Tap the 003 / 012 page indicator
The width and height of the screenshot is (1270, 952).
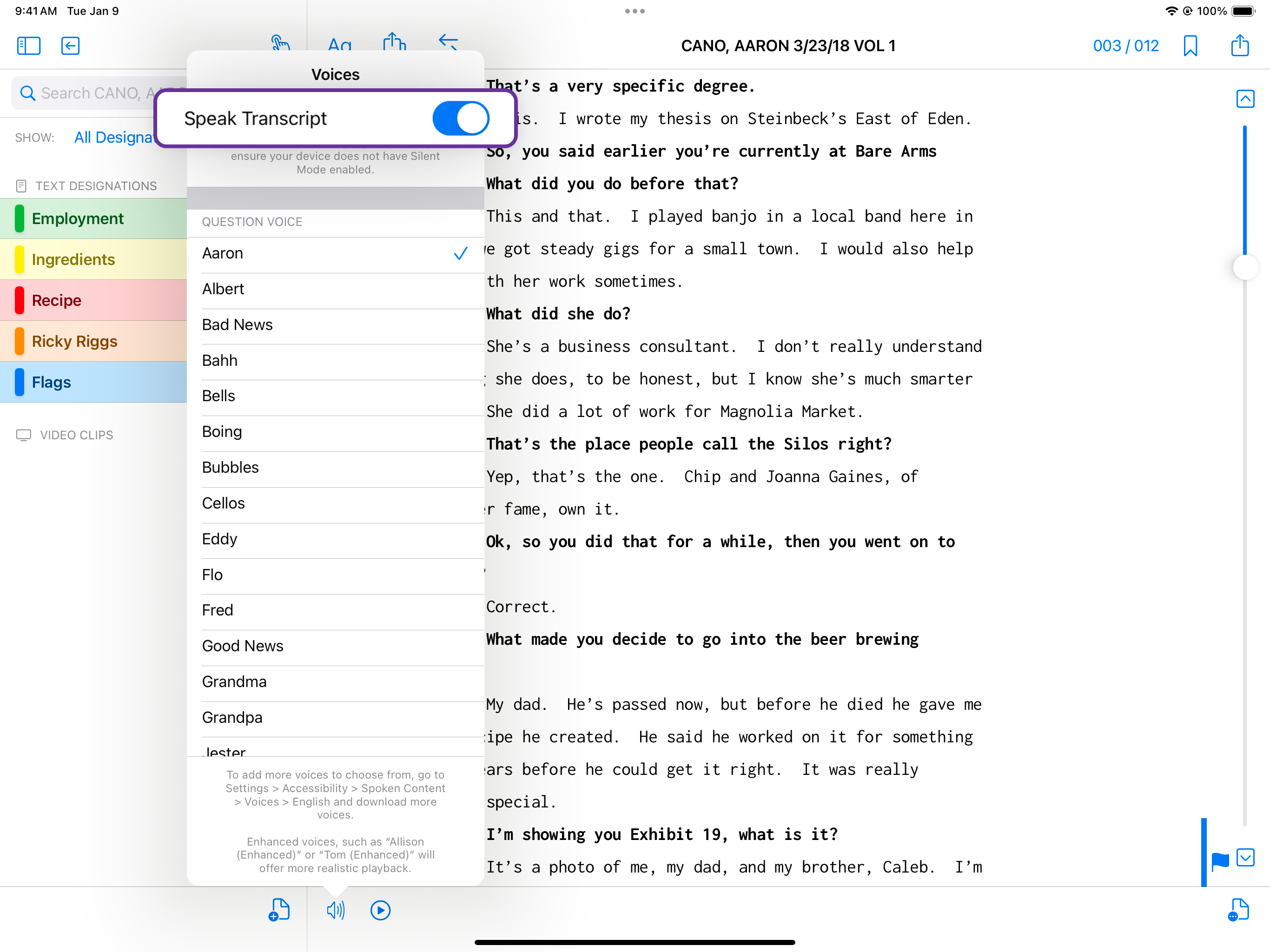pyautogui.click(x=1125, y=46)
